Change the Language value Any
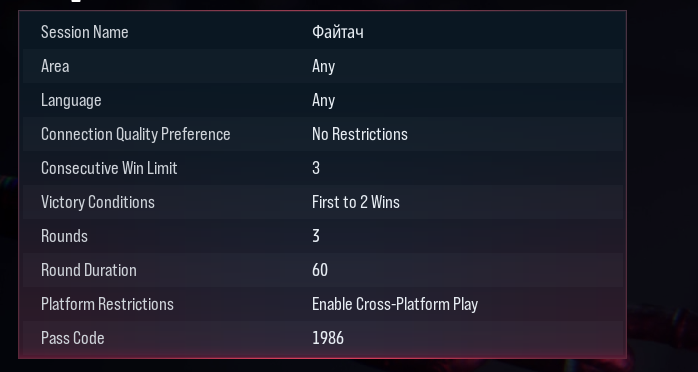The width and height of the screenshot is (698, 372). click(323, 100)
